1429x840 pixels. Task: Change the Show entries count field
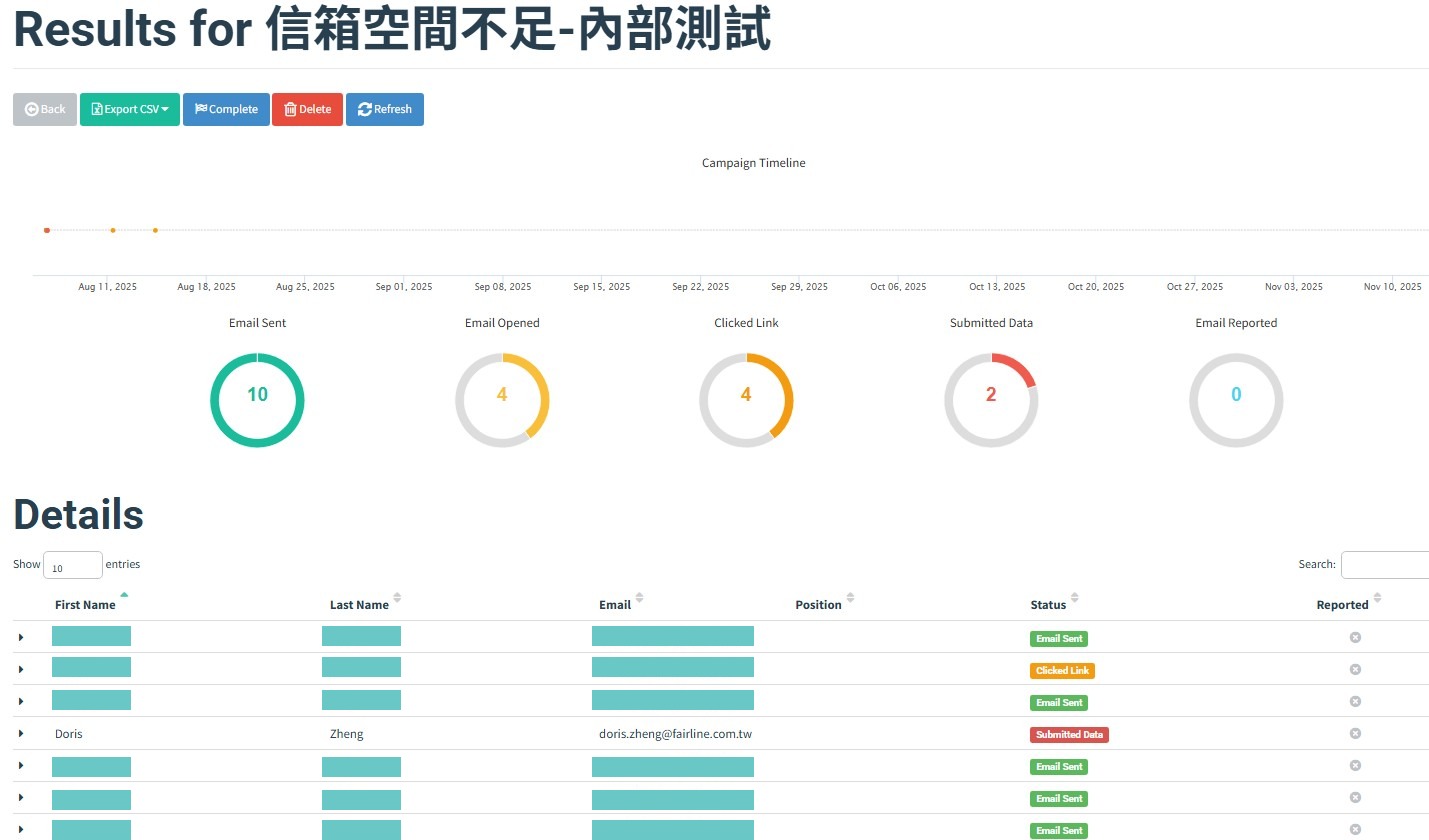point(72,565)
